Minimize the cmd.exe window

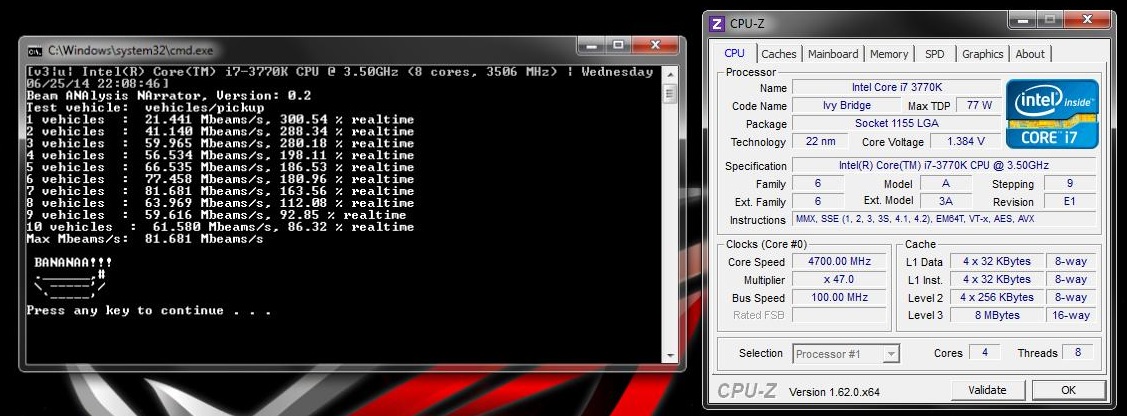click(x=594, y=45)
